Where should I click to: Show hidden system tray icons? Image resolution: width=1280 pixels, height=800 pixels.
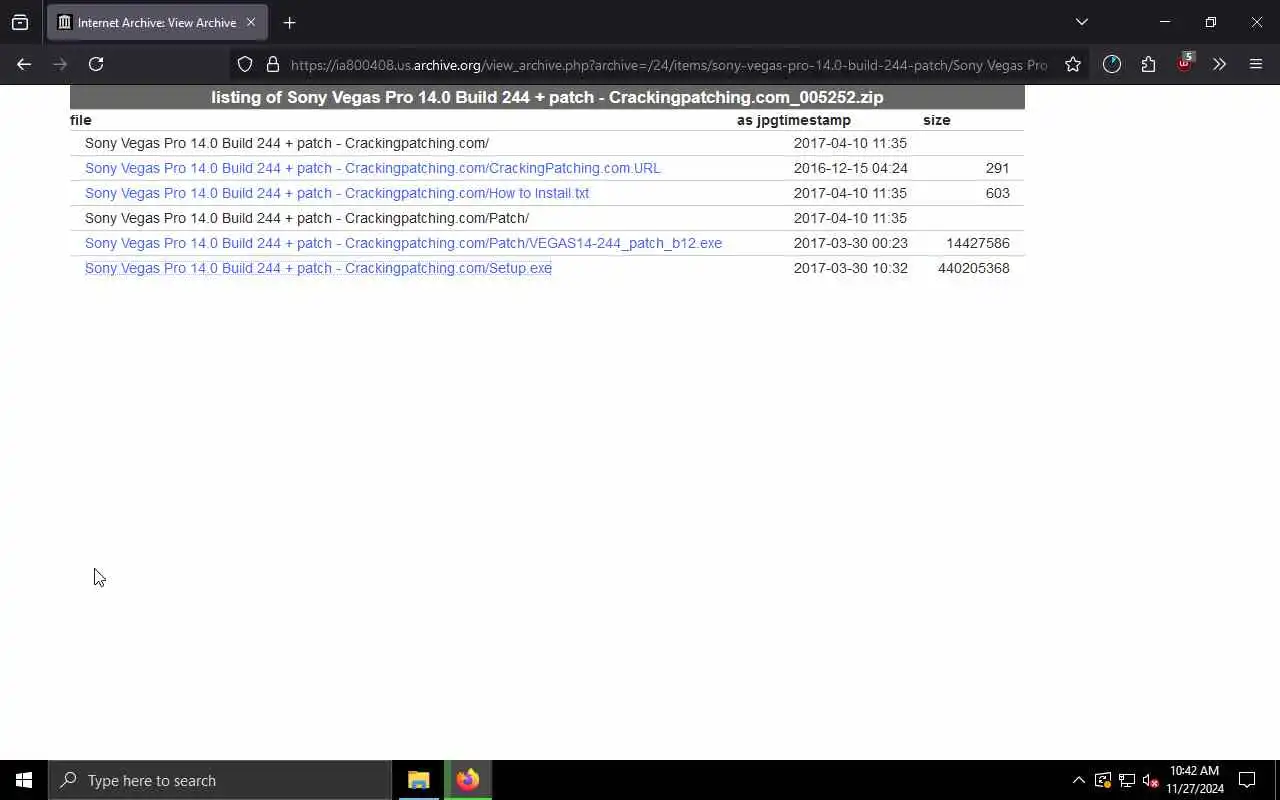click(x=1078, y=780)
